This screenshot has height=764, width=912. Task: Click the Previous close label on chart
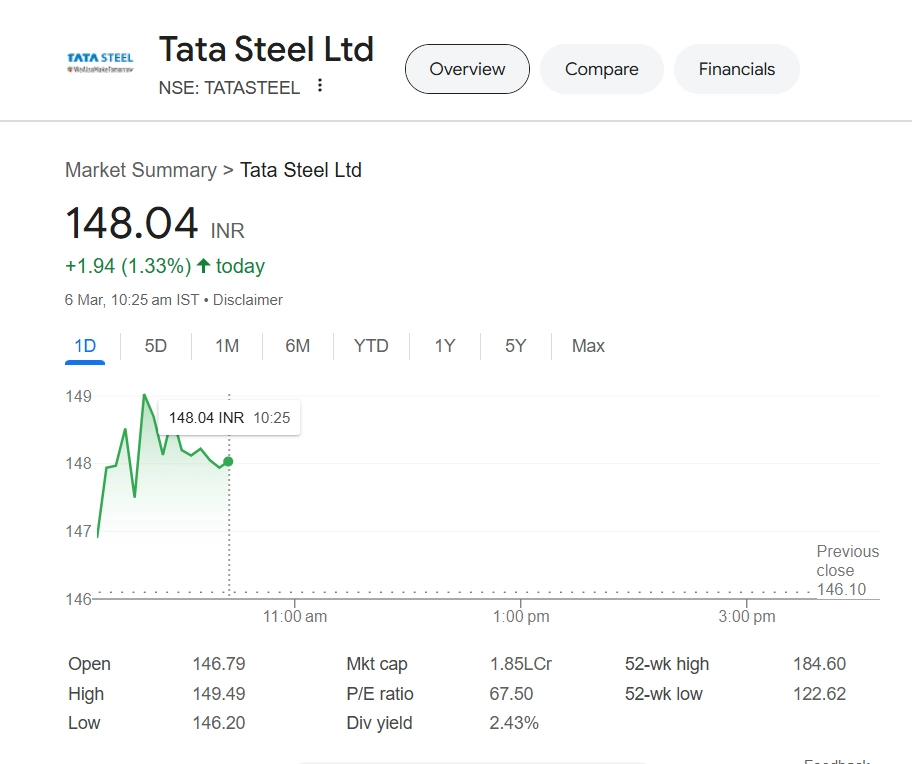[x=847, y=561]
